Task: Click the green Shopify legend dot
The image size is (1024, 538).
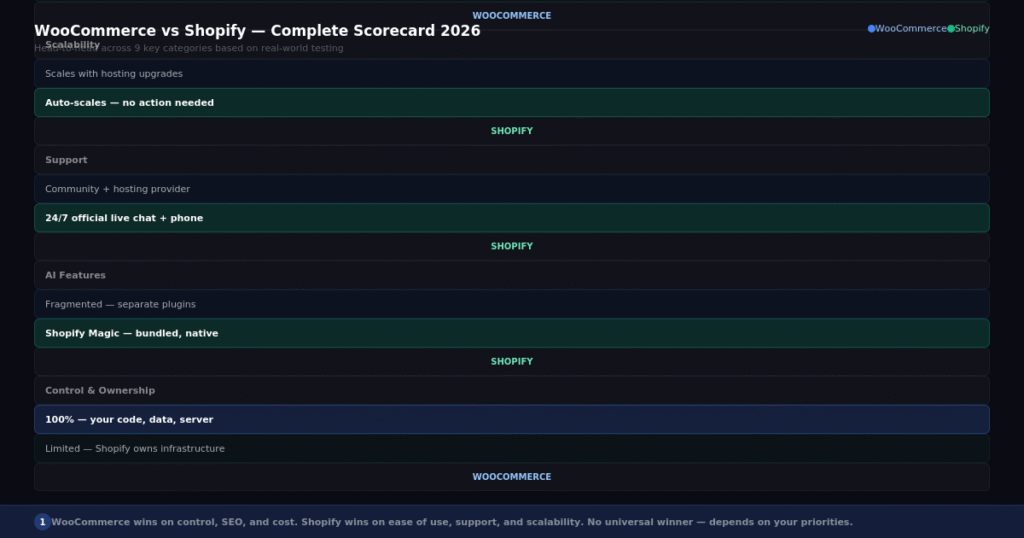Action: pyautogui.click(x=951, y=29)
